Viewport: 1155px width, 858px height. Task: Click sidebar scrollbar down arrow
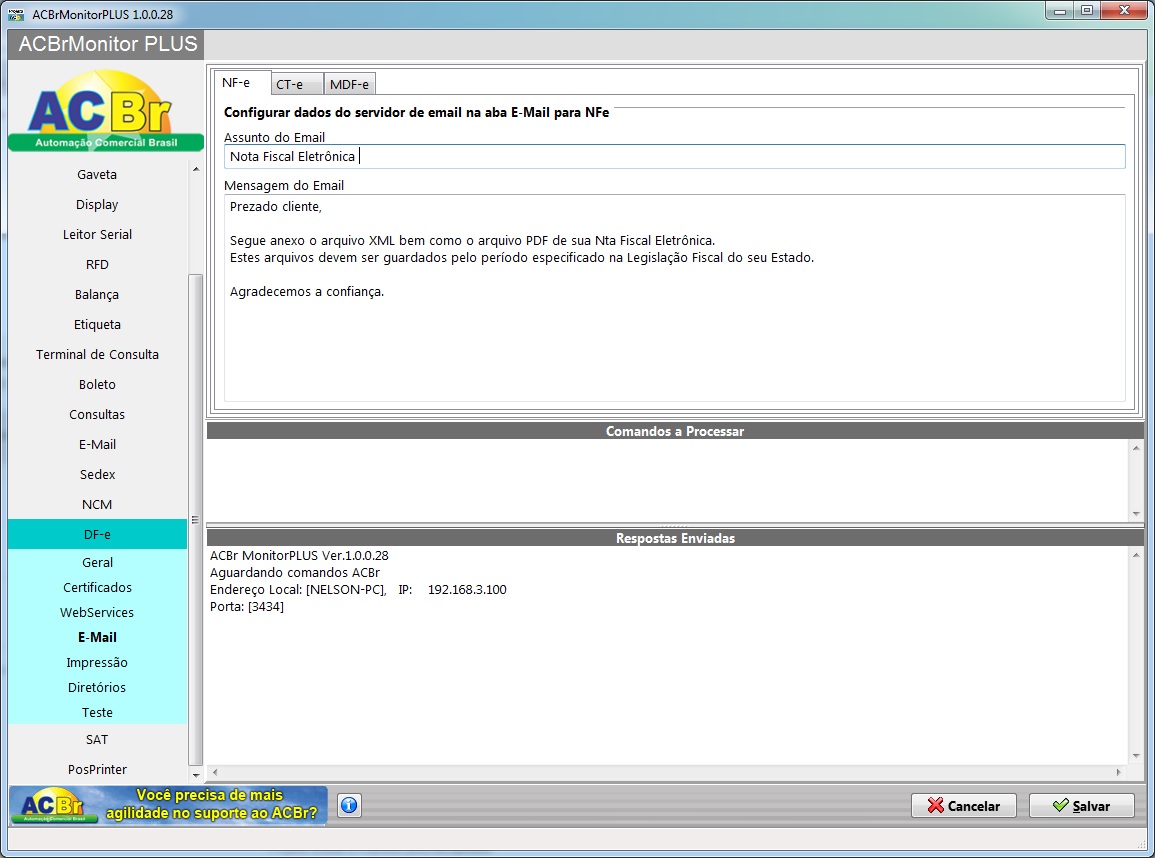coord(196,775)
